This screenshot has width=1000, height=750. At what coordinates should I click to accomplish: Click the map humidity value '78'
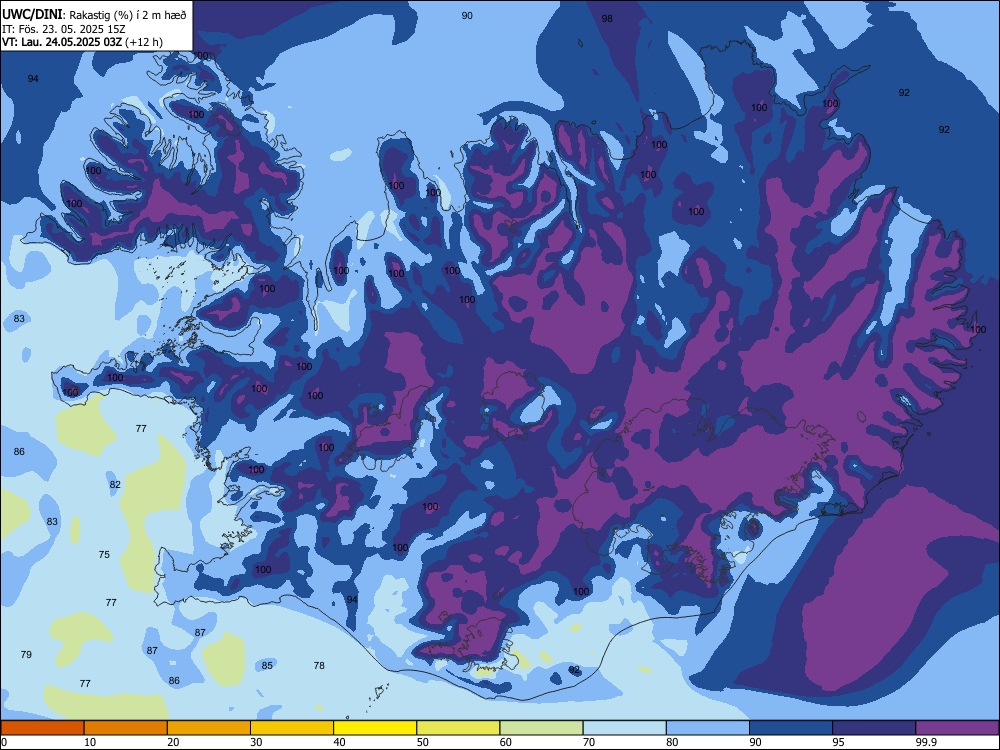coord(320,665)
